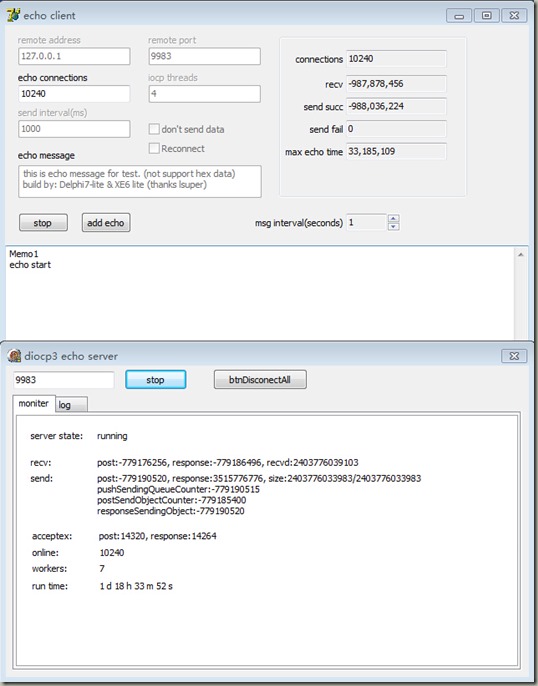
Task: Click the msg interval seconds field
Action: [x=367, y=222]
